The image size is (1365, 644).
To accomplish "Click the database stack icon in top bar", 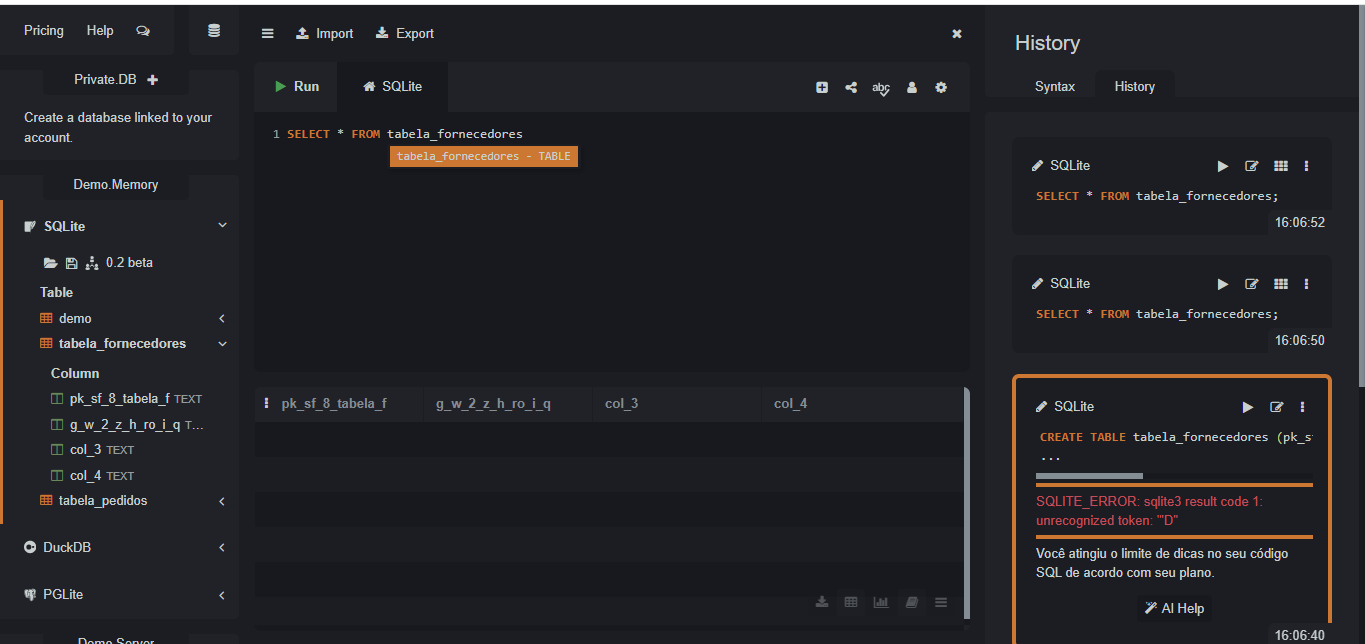I will (x=214, y=31).
